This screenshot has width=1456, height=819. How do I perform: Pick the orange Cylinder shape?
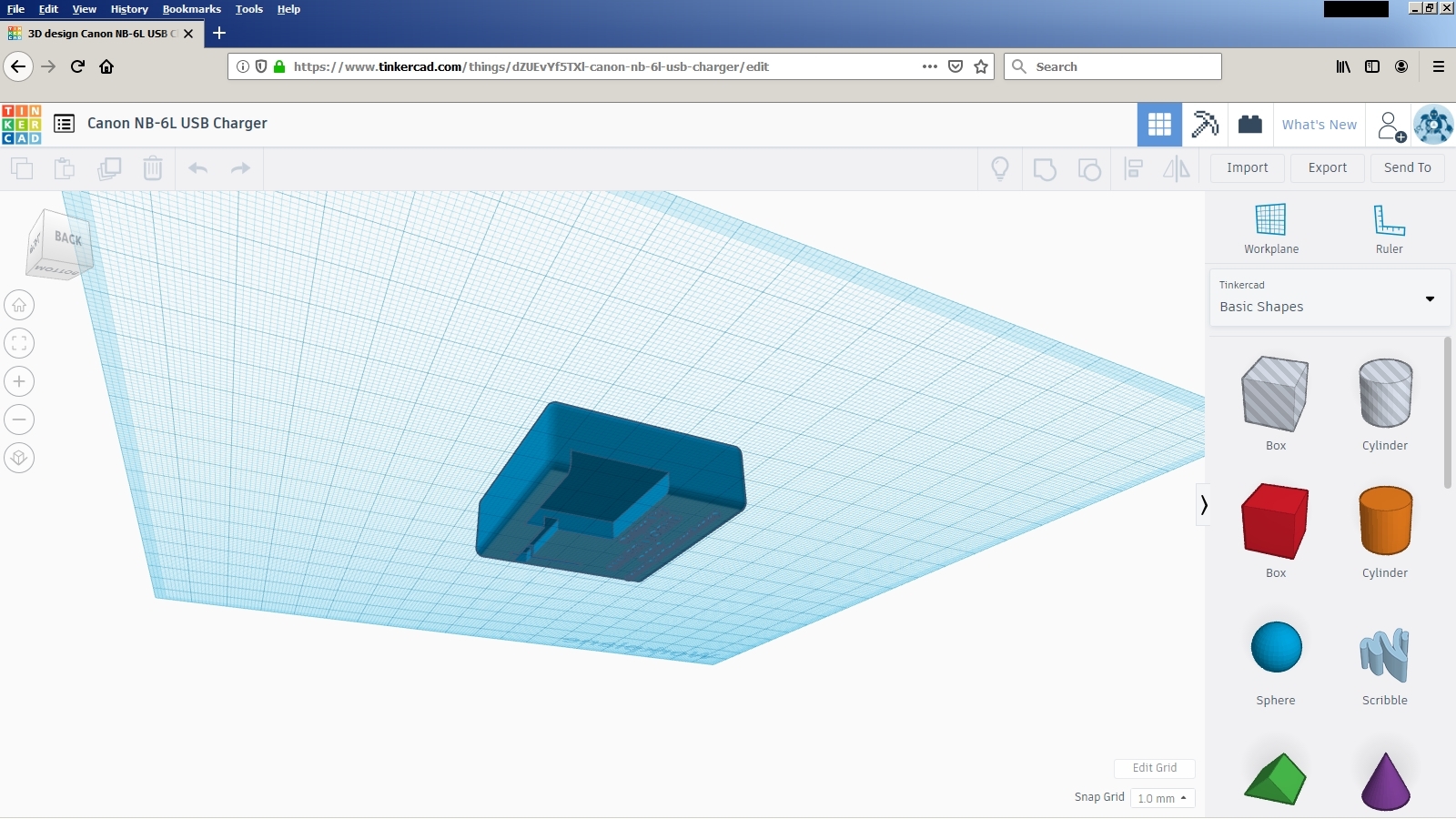coord(1385,521)
